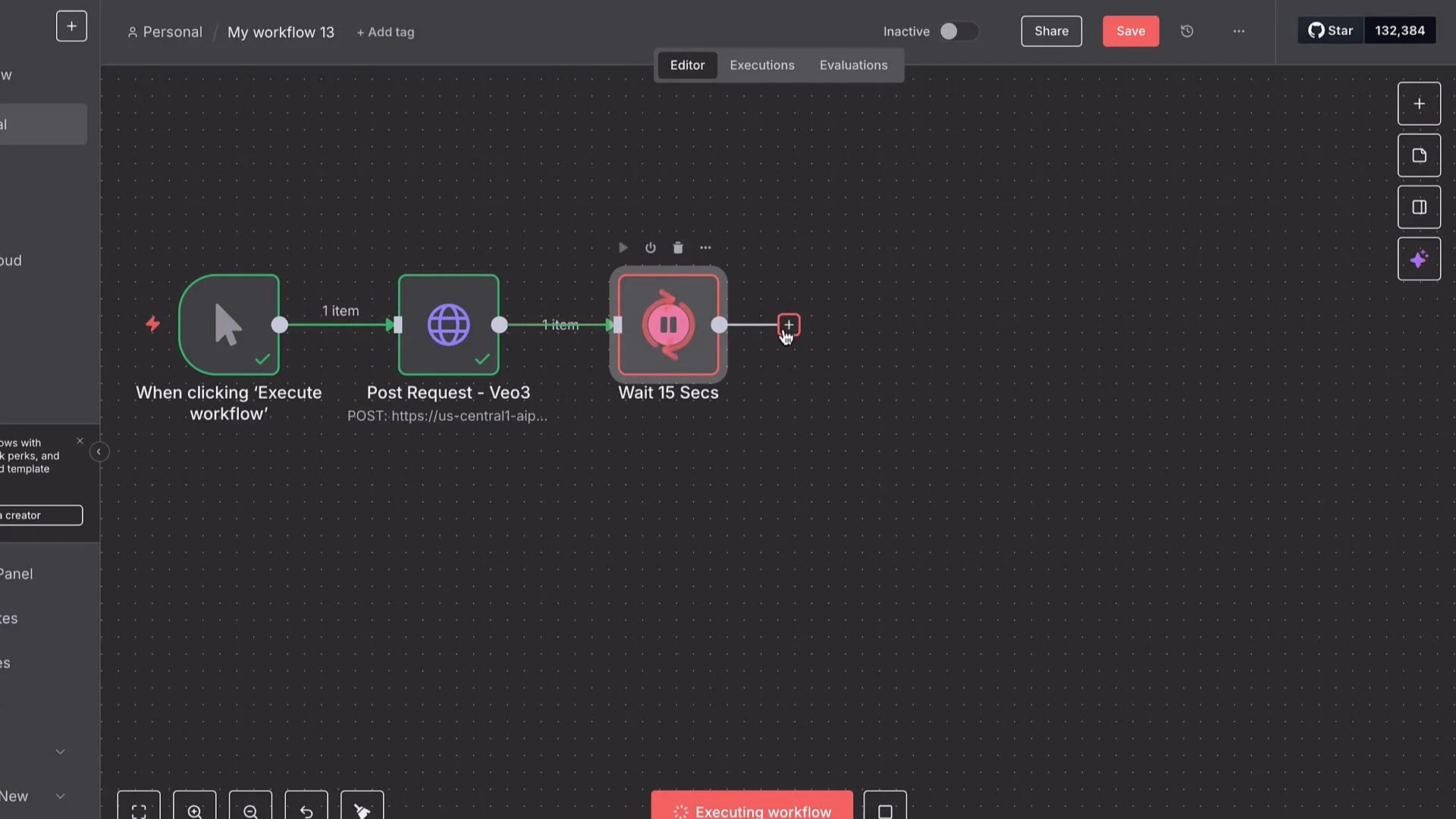Image resolution: width=1456 pixels, height=819 pixels.
Task: Click the 132,384 star count
Action: pos(1399,30)
